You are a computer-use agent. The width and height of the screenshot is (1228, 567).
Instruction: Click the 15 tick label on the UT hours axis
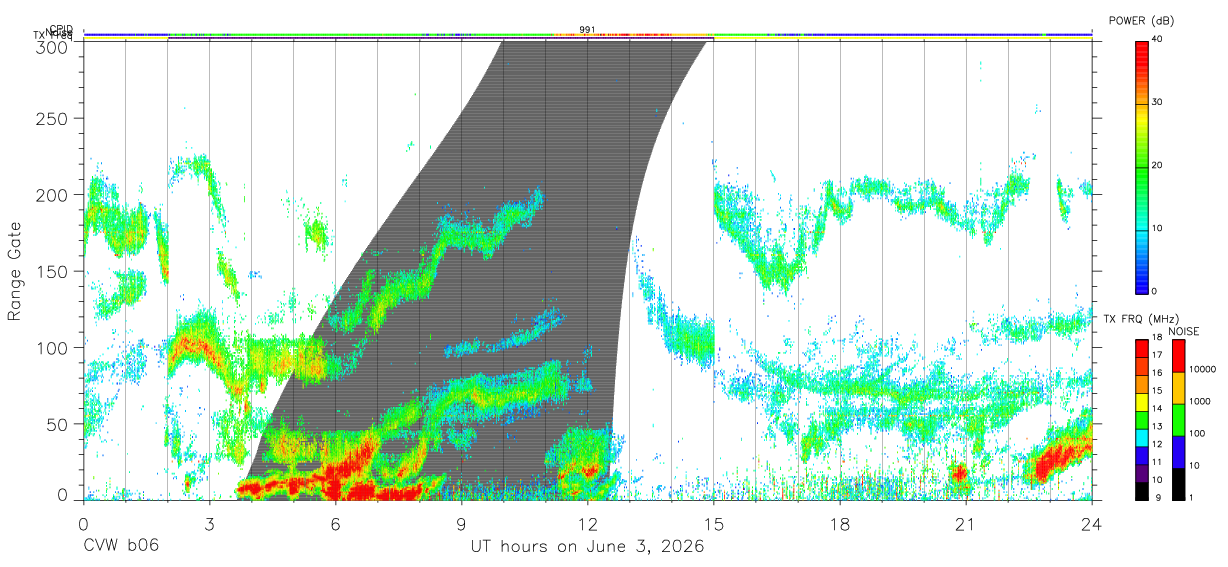(x=713, y=524)
